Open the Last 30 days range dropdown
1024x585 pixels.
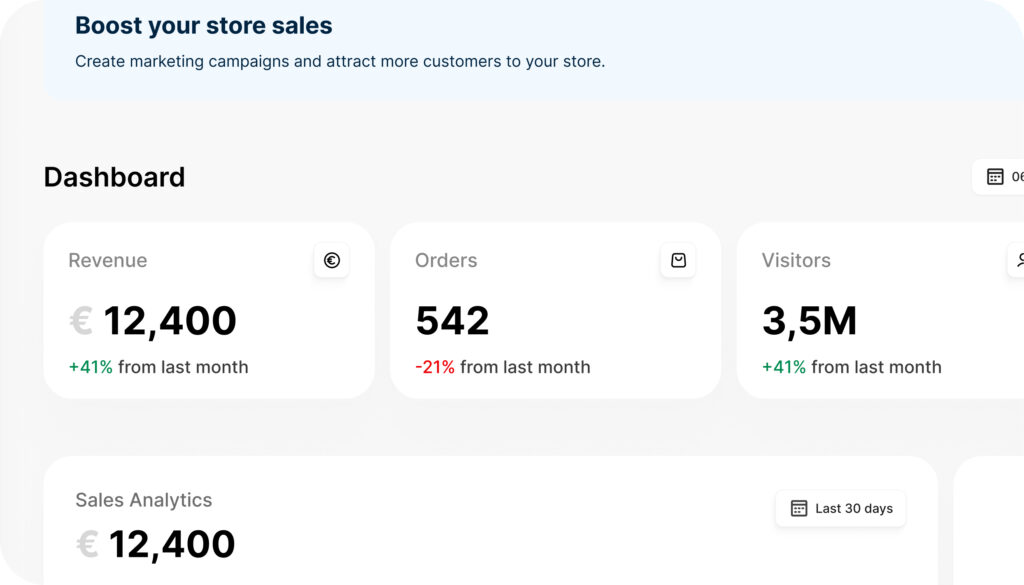[x=840, y=509]
